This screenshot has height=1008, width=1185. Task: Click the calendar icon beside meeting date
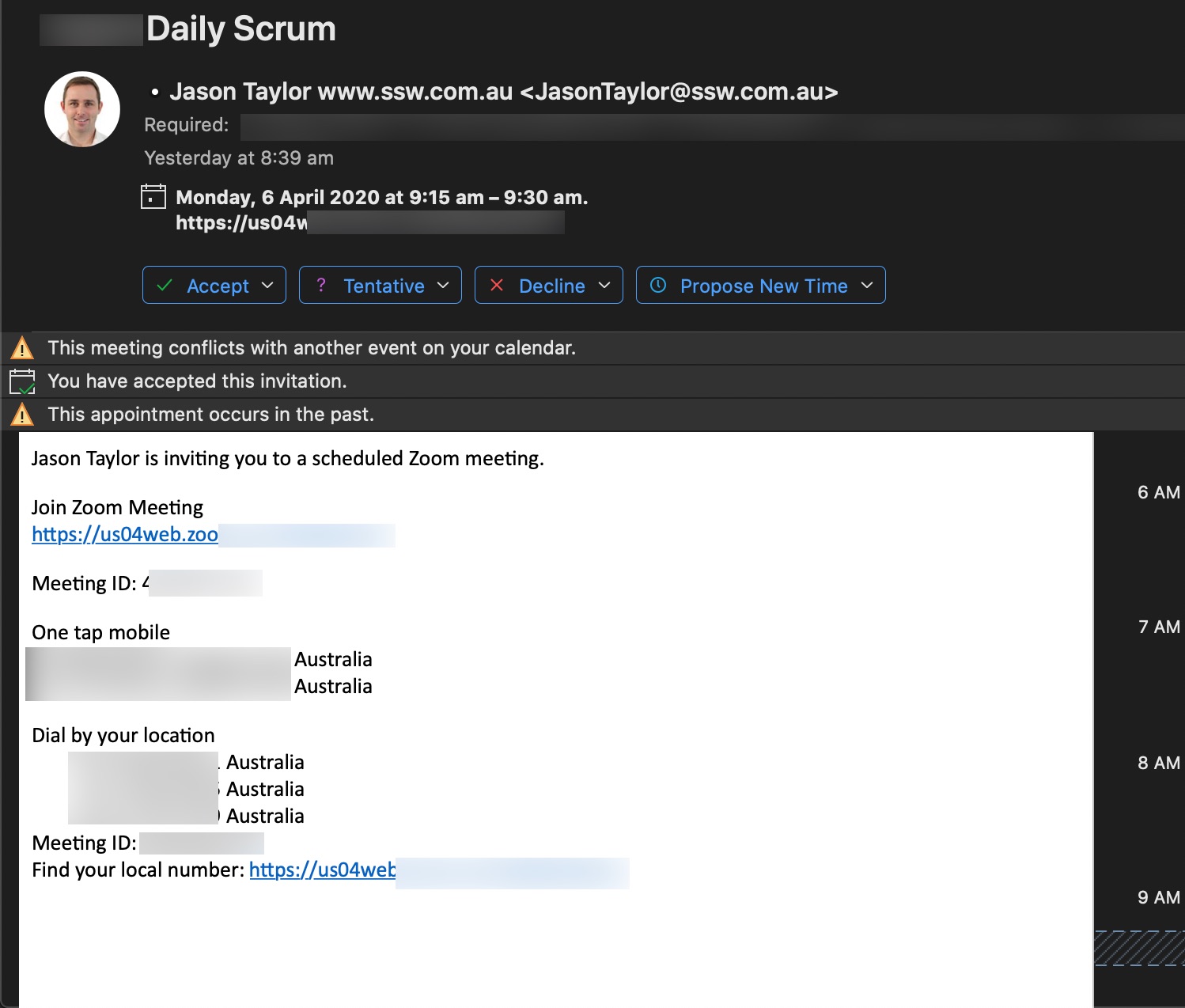pyautogui.click(x=153, y=196)
